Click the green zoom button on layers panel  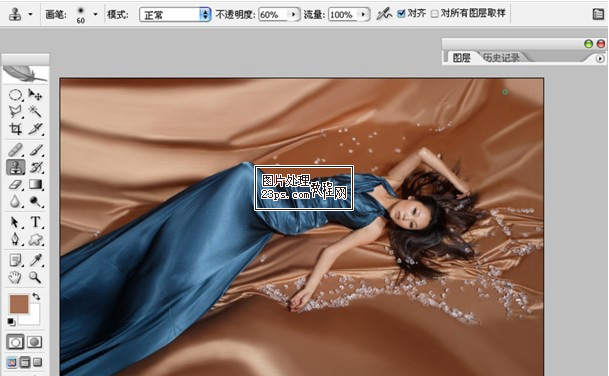coord(588,44)
